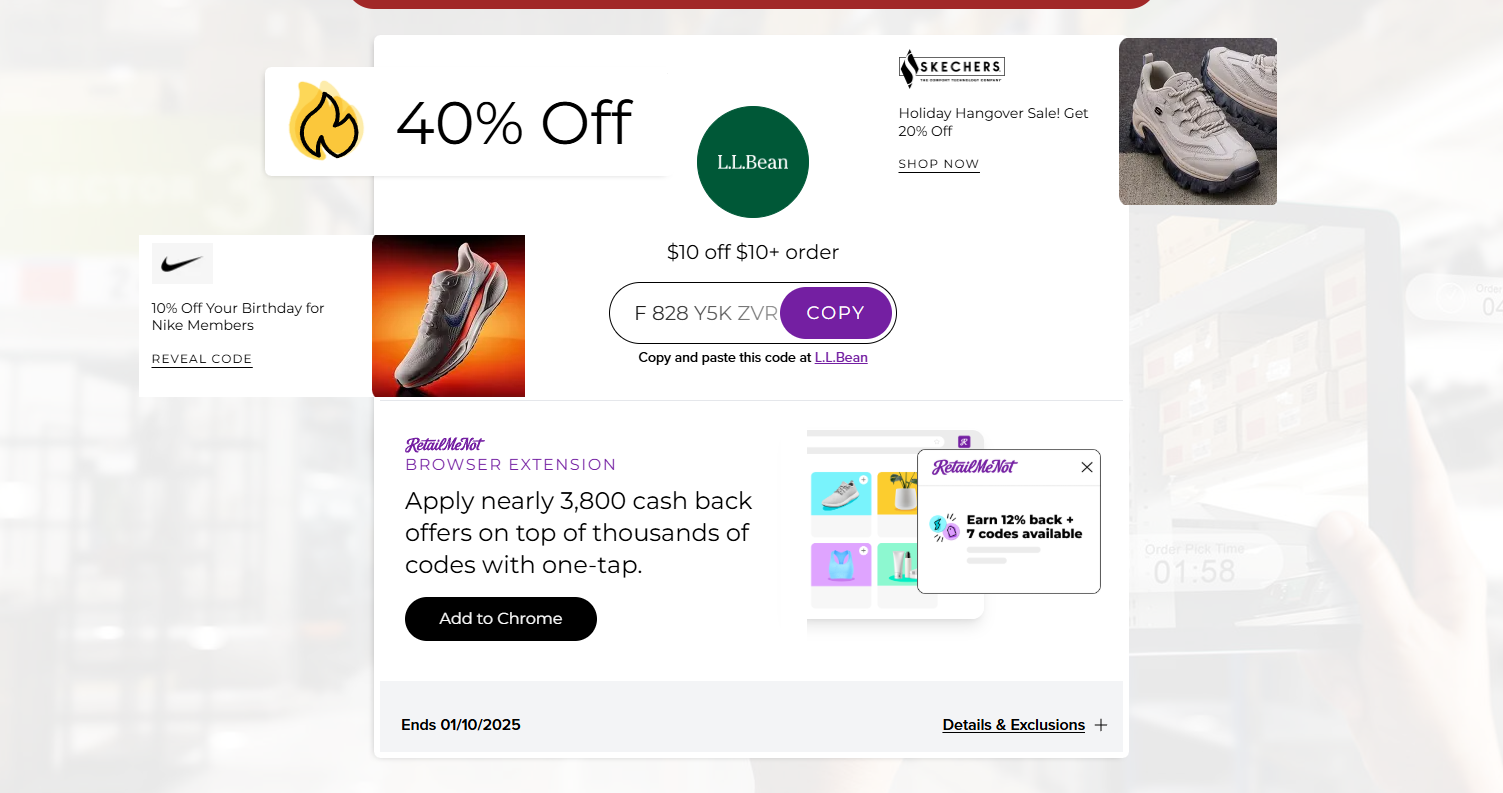1503x793 pixels.
Task: Copy the L.L.Bean coupon code
Action: [835, 313]
